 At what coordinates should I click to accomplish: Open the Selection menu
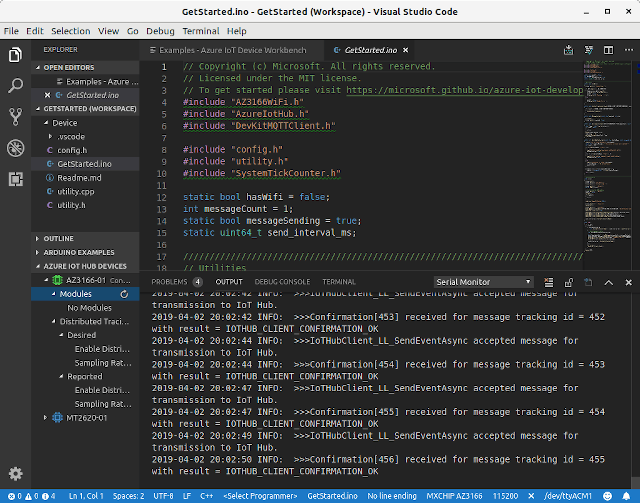[71, 31]
